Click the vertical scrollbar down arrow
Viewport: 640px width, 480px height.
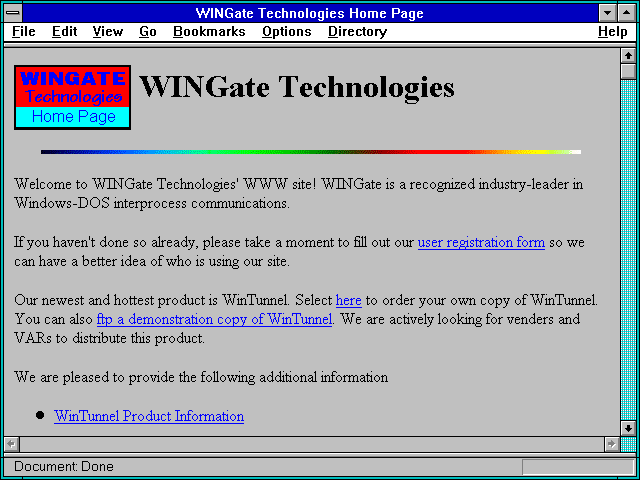pos(628,428)
